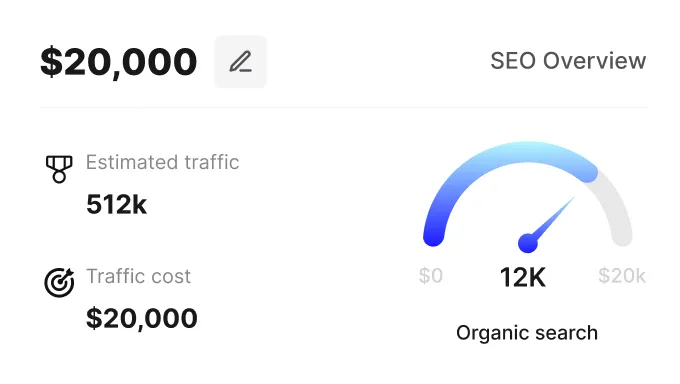Click the gauge needle pivot dot
This screenshot has width=680, height=384.
pyautogui.click(x=528, y=243)
